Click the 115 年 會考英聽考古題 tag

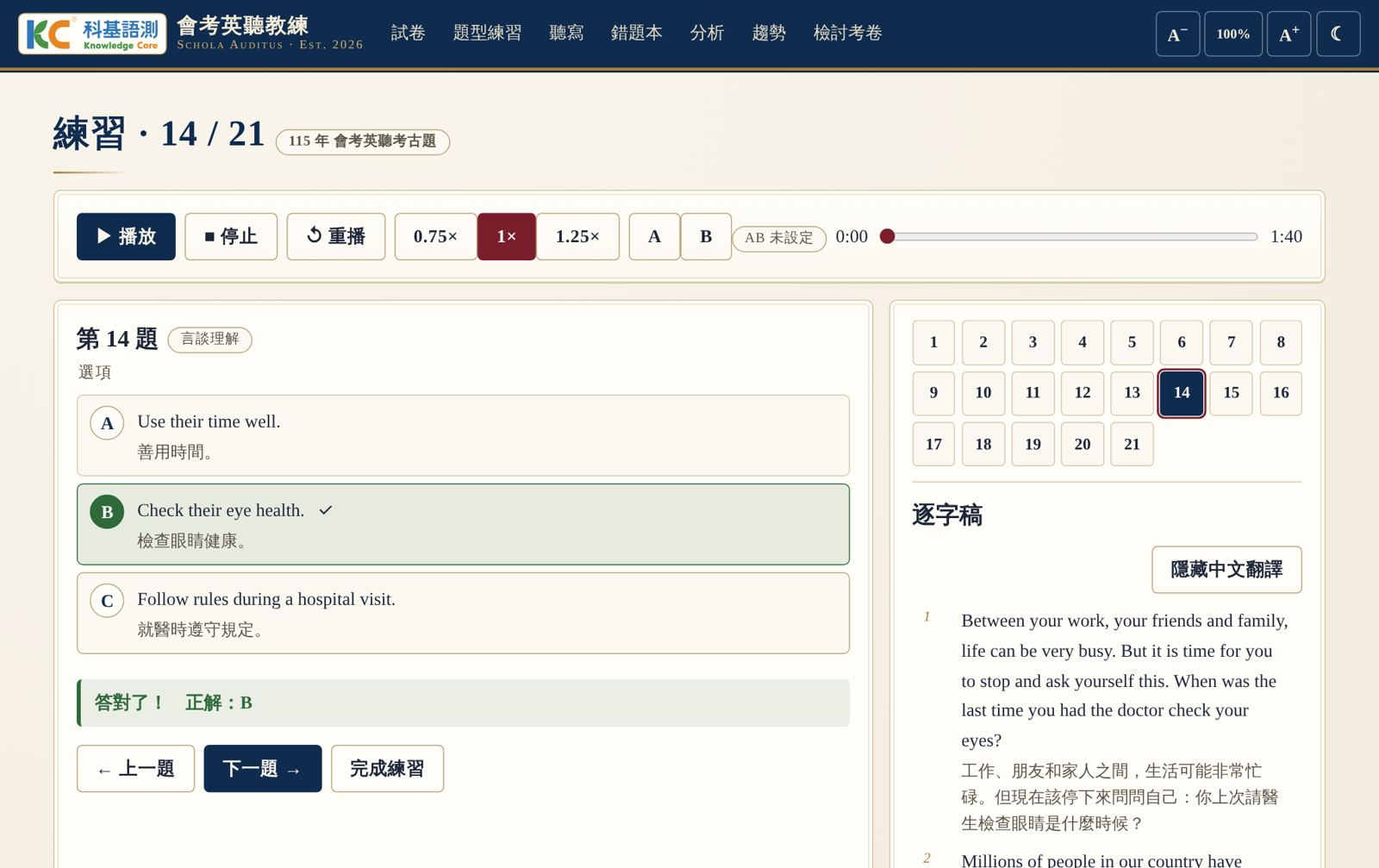pyautogui.click(x=363, y=141)
